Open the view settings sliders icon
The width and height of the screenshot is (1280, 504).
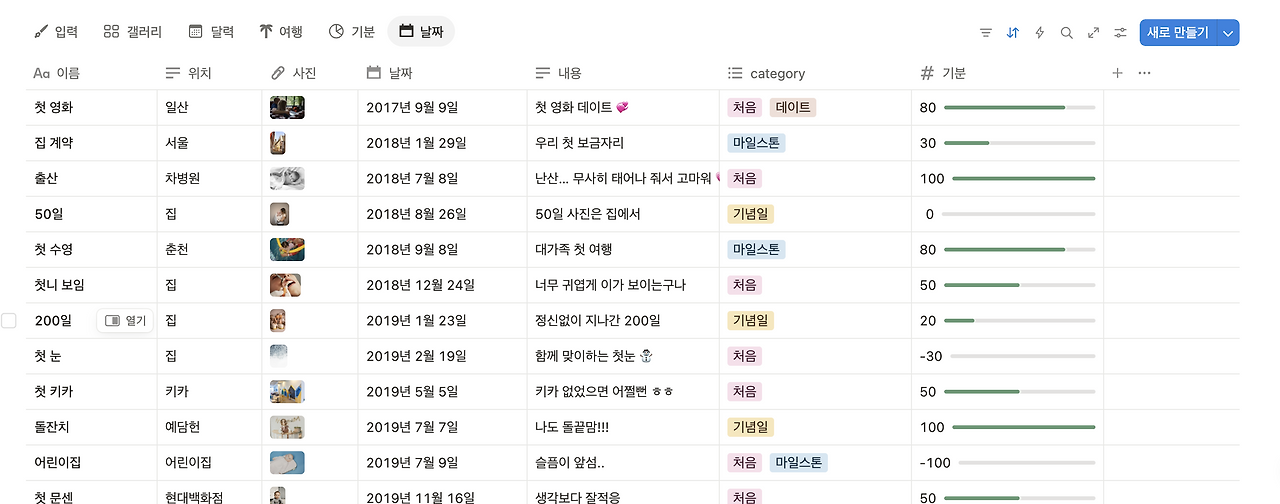[1121, 32]
